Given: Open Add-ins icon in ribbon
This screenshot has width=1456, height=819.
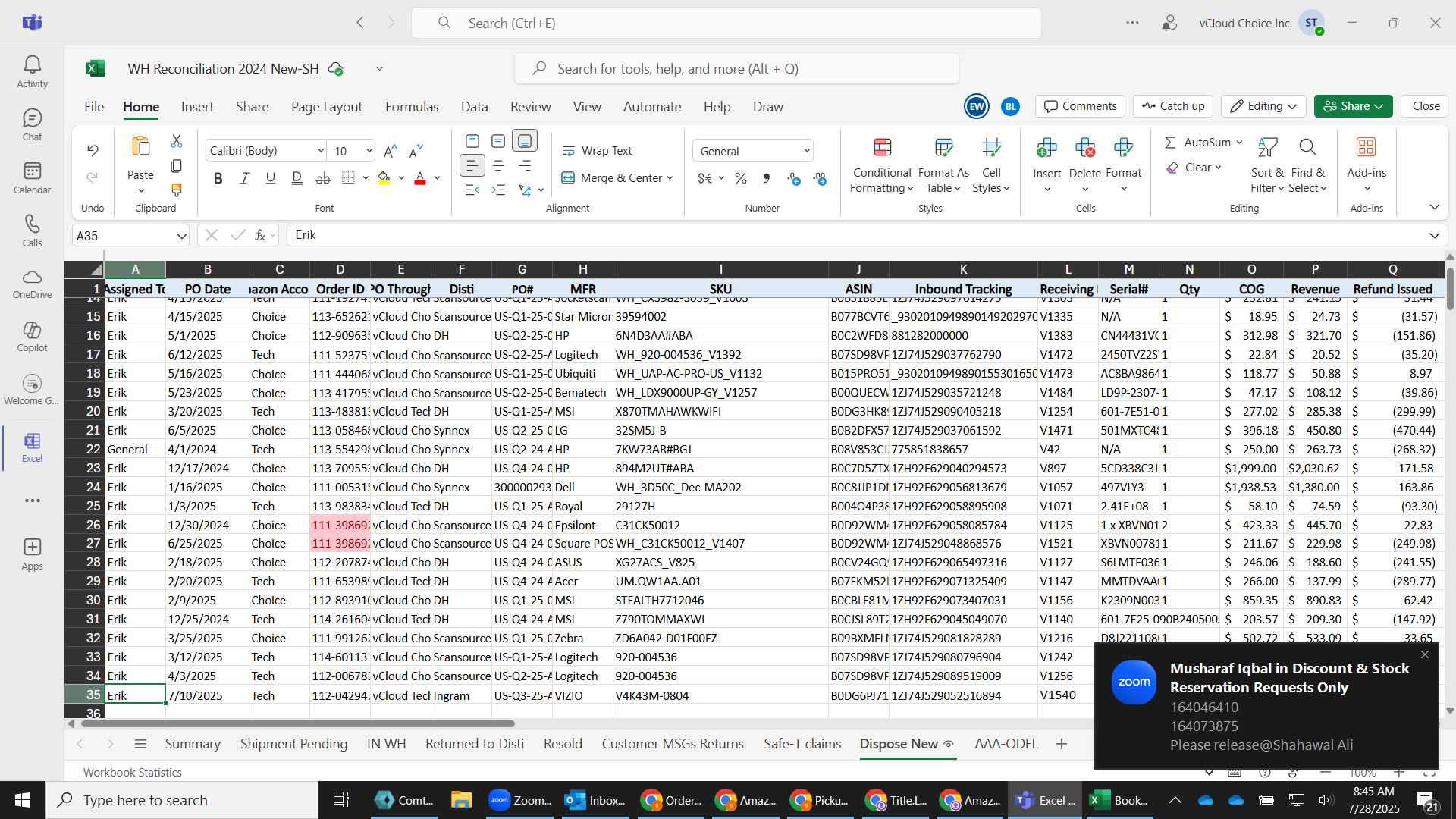Looking at the screenshot, I should click(x=1367, y=146).
